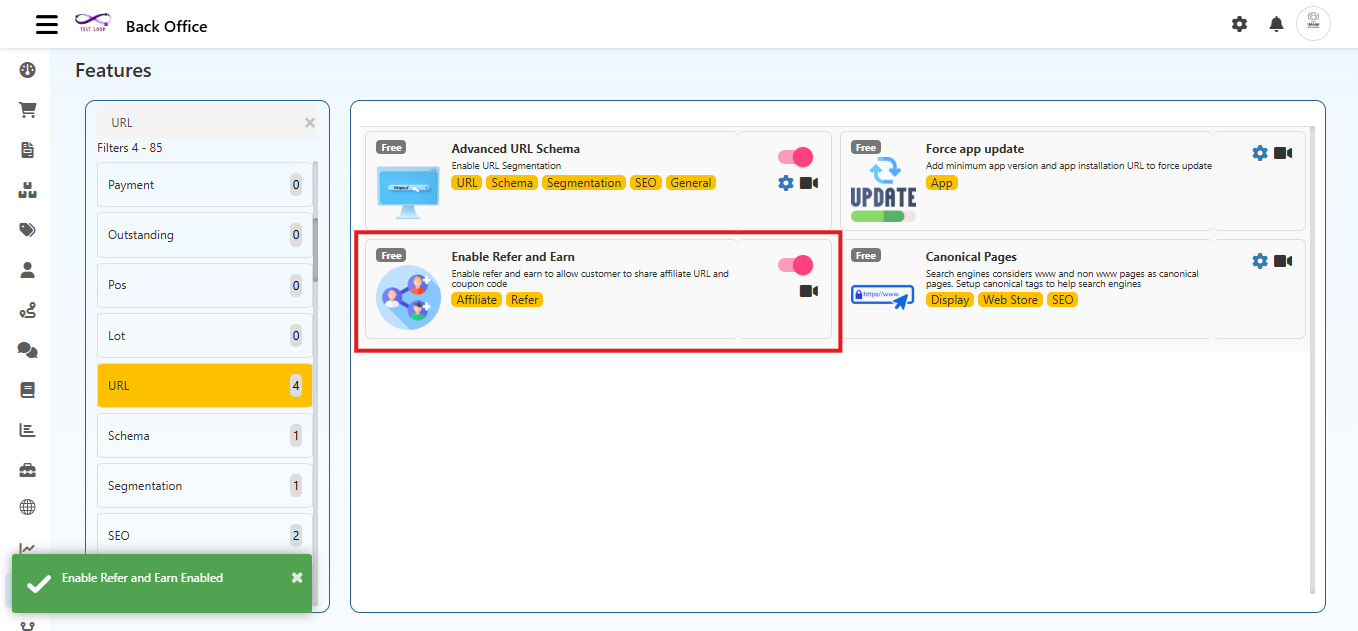Turn off the Enable Refer and Earn switch
This screenshot has width=1358, height=631.
pos(795,265)
